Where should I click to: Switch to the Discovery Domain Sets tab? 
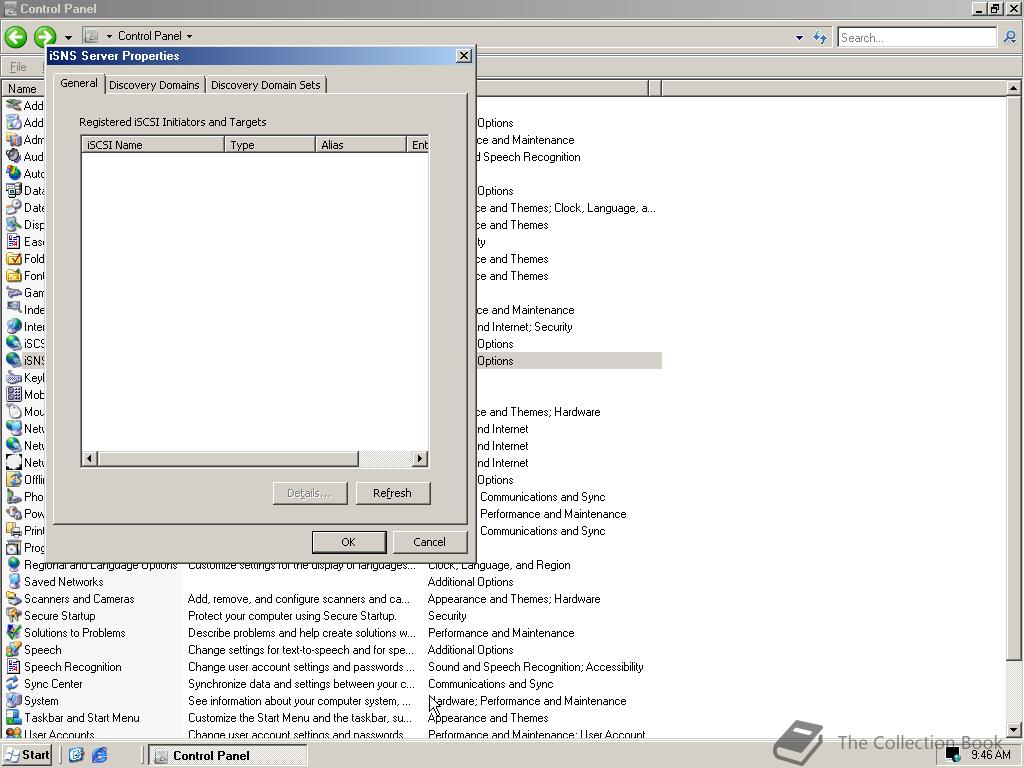[266, 85]
